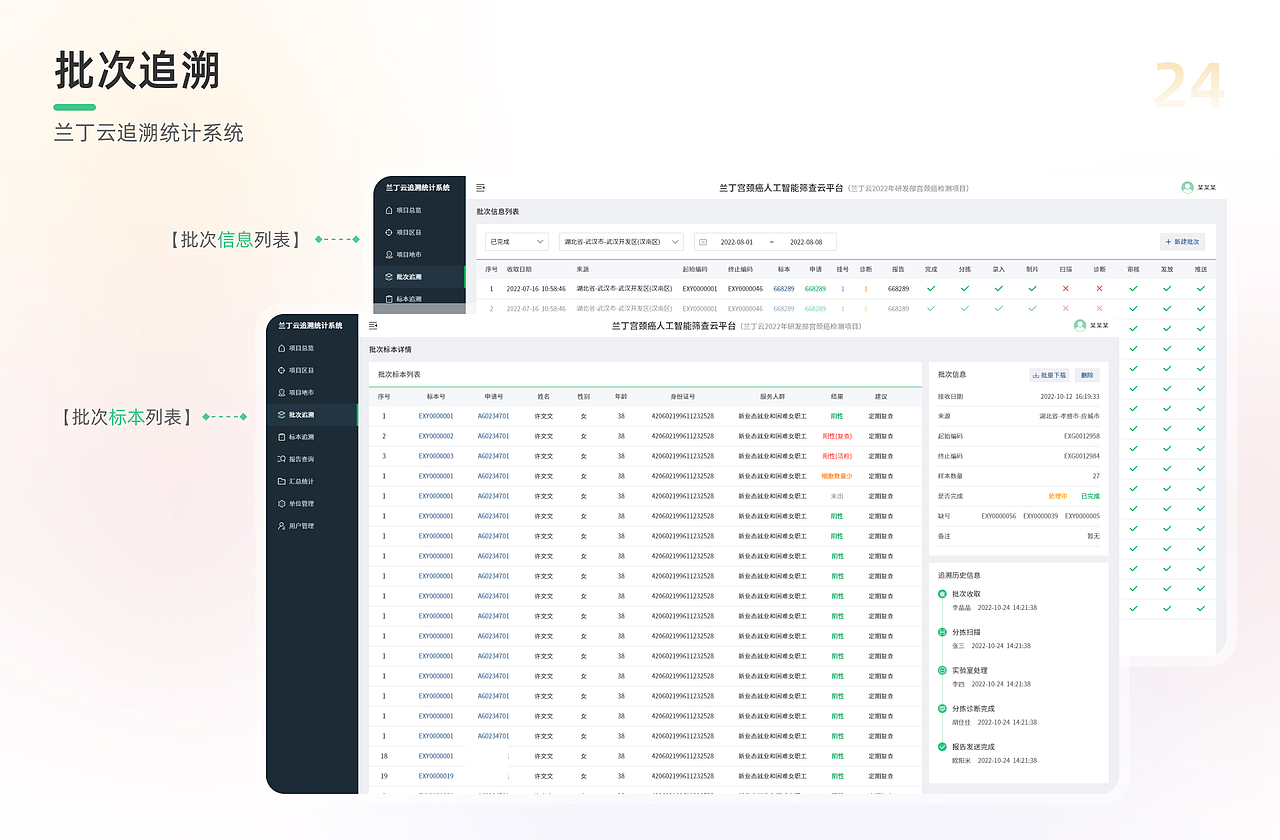Click the 阳性(复查) result cell
Viewport: 1280px width, 840px height.
[837, 436]
